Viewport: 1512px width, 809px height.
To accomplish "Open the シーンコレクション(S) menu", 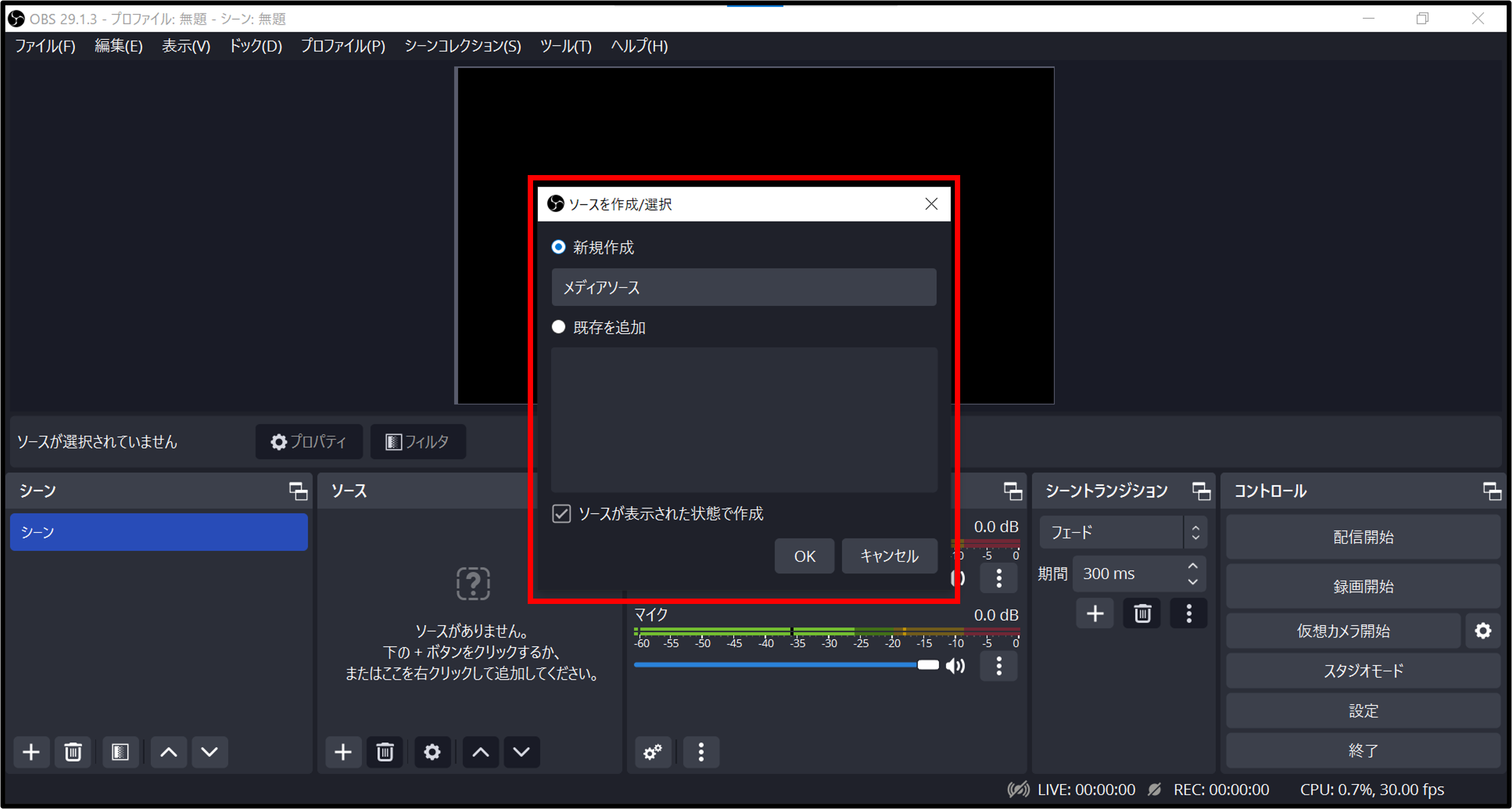I will 462,46.
